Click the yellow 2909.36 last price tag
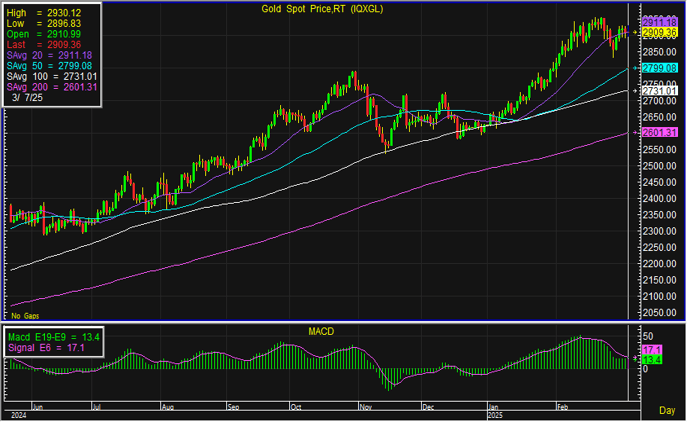The width and height of the screenshot is (687, 422). pos(661,32)
